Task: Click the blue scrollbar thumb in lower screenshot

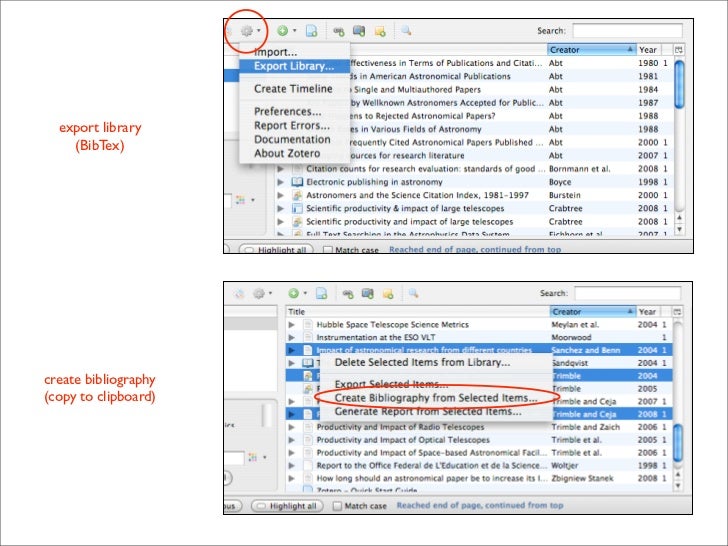Action: tap(678, 442)
